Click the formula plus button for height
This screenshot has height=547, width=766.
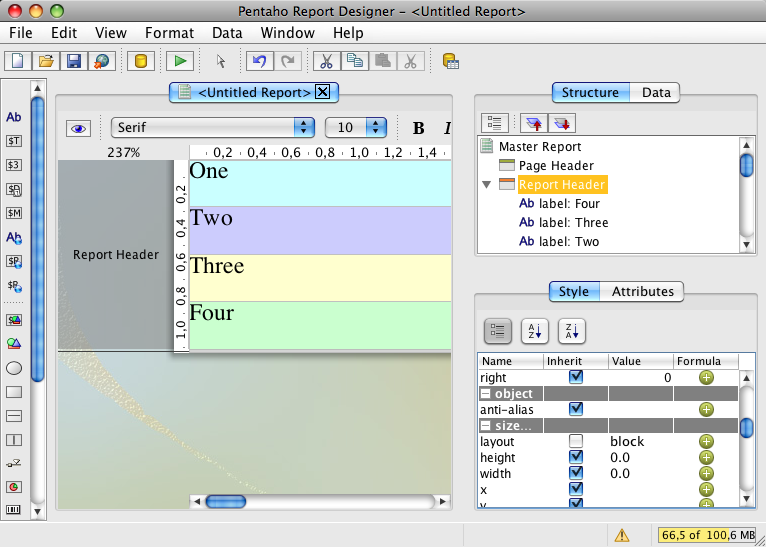click(706, 458)
